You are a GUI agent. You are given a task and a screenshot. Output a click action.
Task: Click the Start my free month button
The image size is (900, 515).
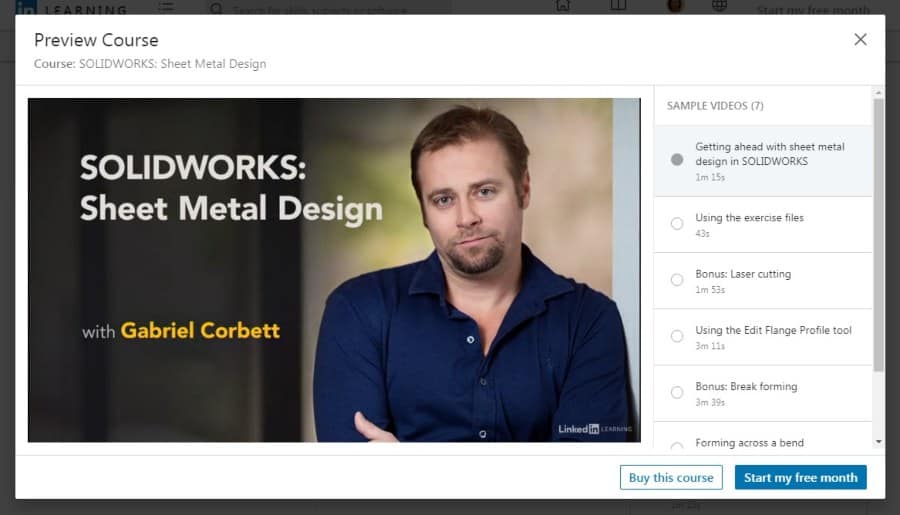pyautogui.click(x=801, y=478)
